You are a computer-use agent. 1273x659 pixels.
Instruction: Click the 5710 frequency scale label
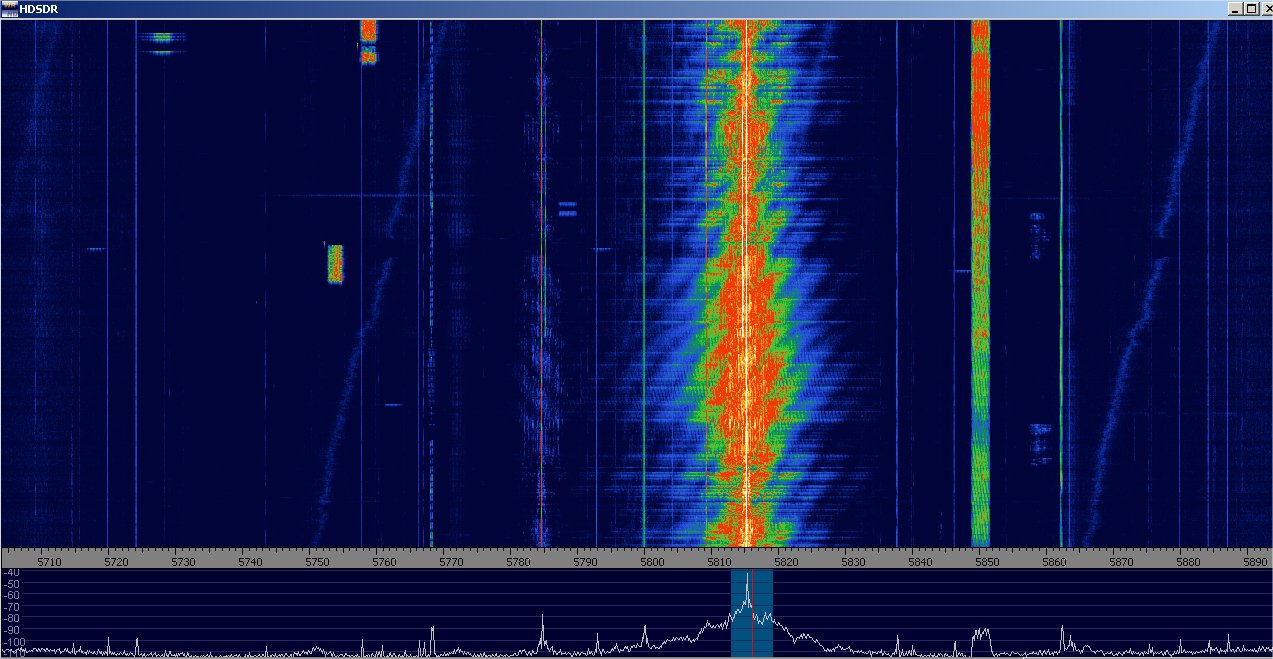point(49,562)
